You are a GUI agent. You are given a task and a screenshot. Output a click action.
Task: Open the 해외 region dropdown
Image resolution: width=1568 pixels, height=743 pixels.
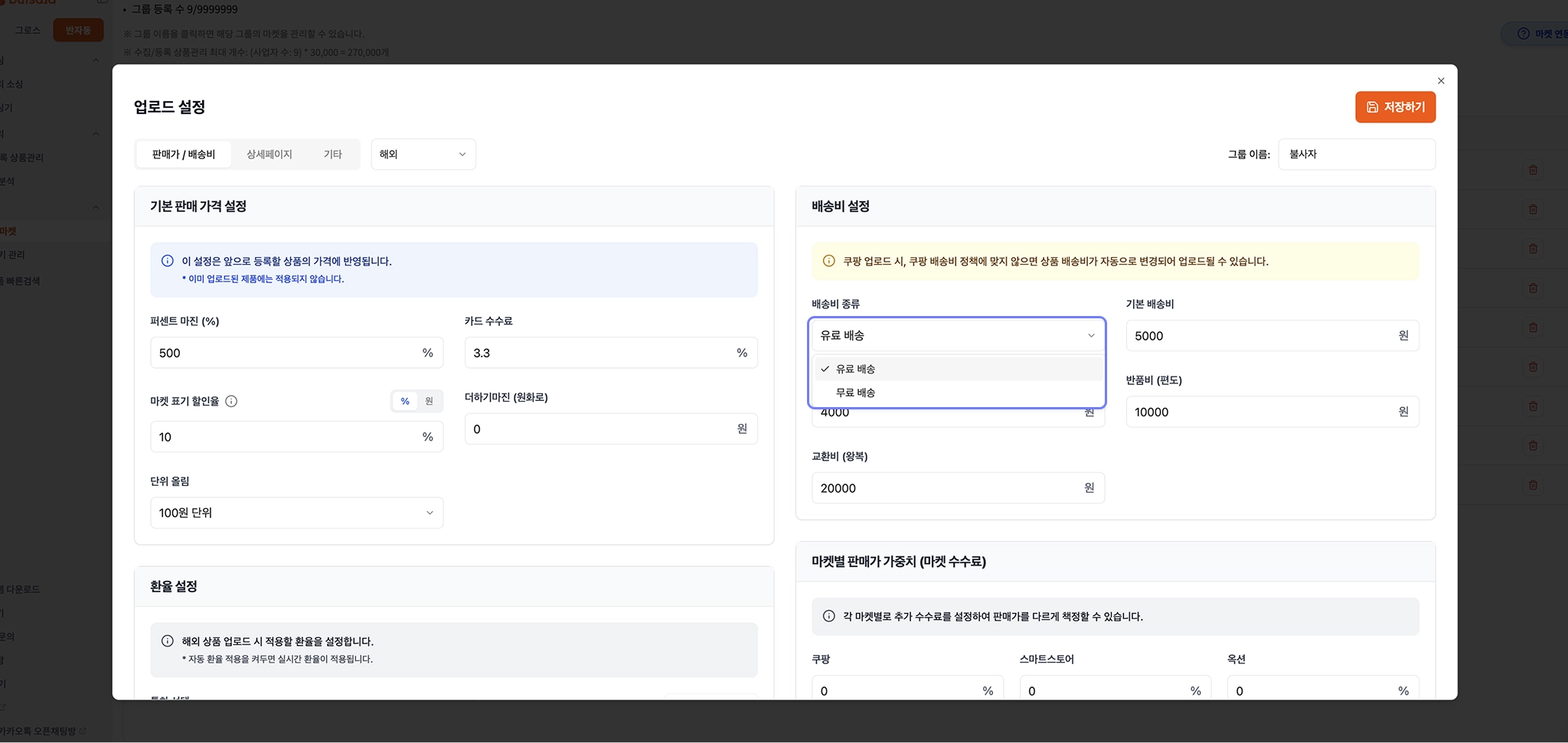[423, 154]
